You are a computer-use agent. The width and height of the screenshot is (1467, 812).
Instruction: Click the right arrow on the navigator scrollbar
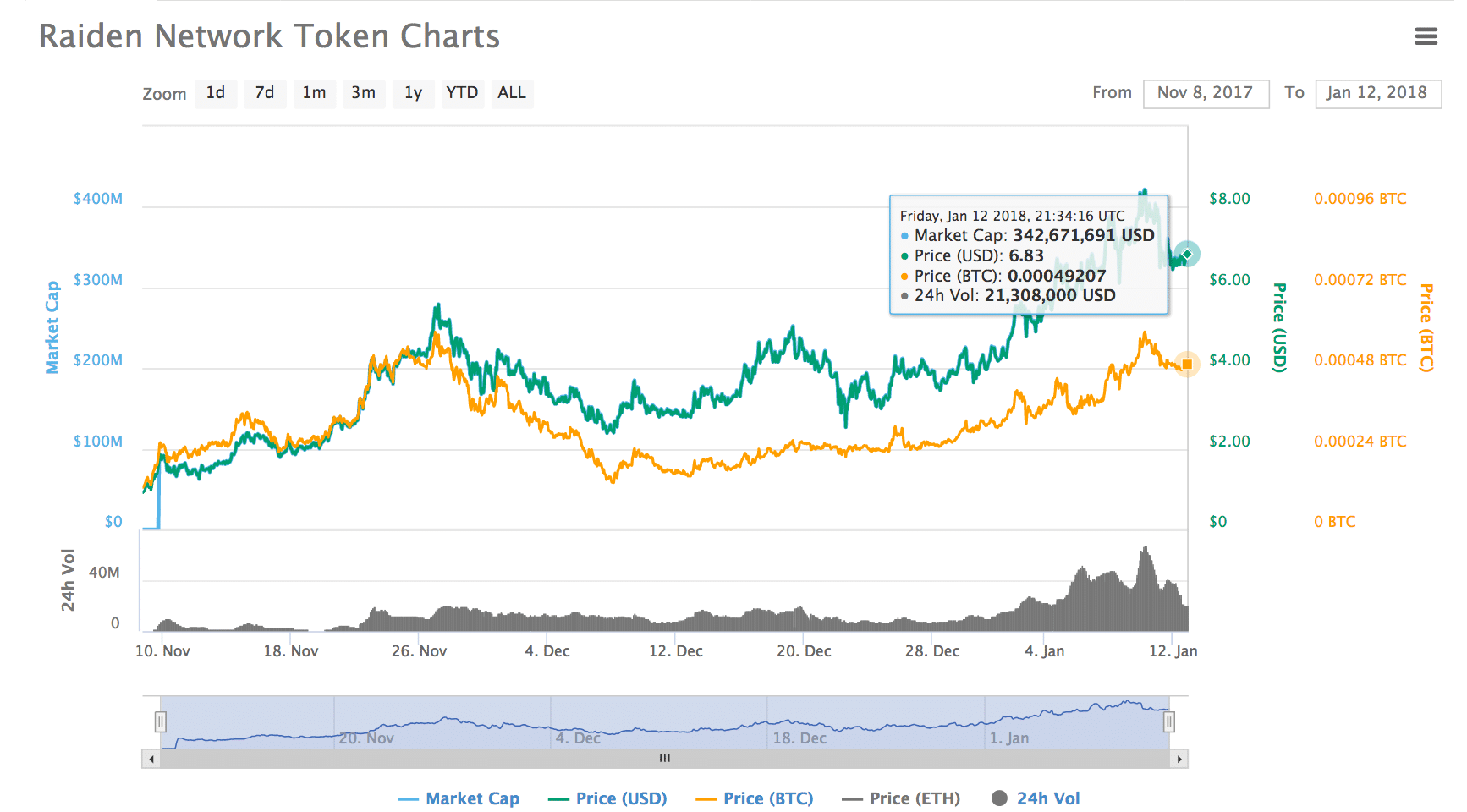[1179, 759]
